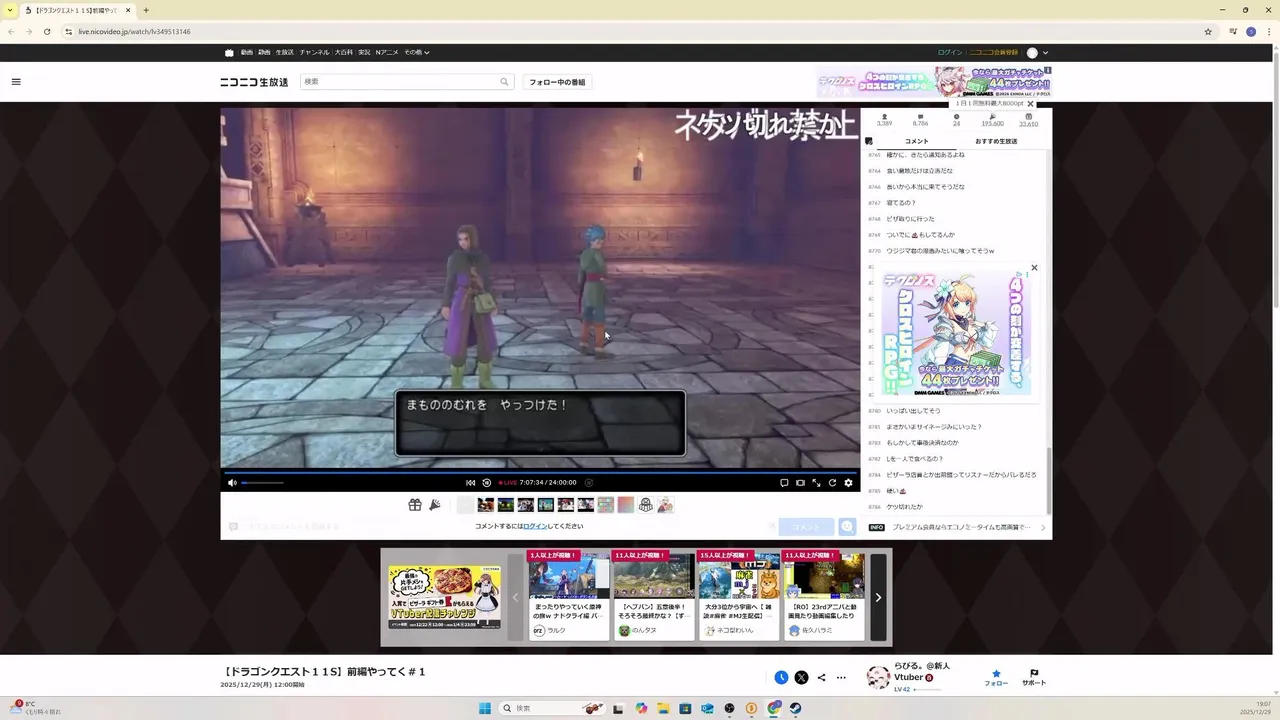Expand the INFO message chevron

pos(1043,527)
